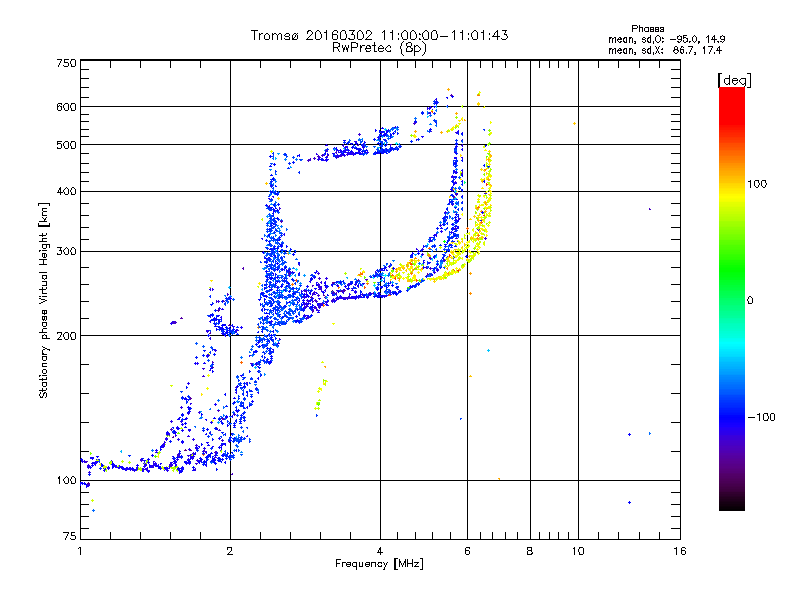800x600 pixels.
Task: Click the colorbar tick label '0'
Action: 750,301
